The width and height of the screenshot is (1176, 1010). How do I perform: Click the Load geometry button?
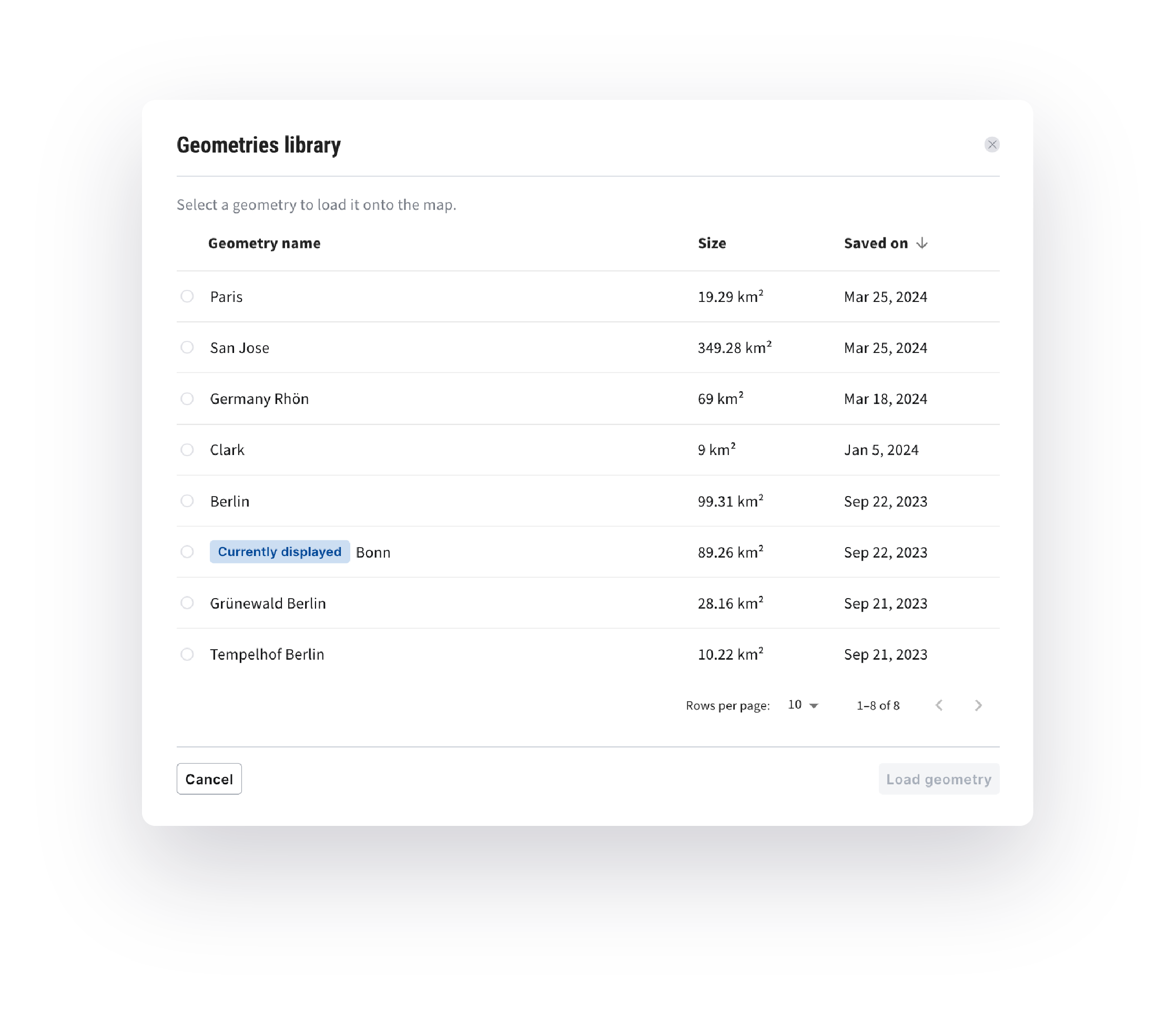(x=938, y=779)
